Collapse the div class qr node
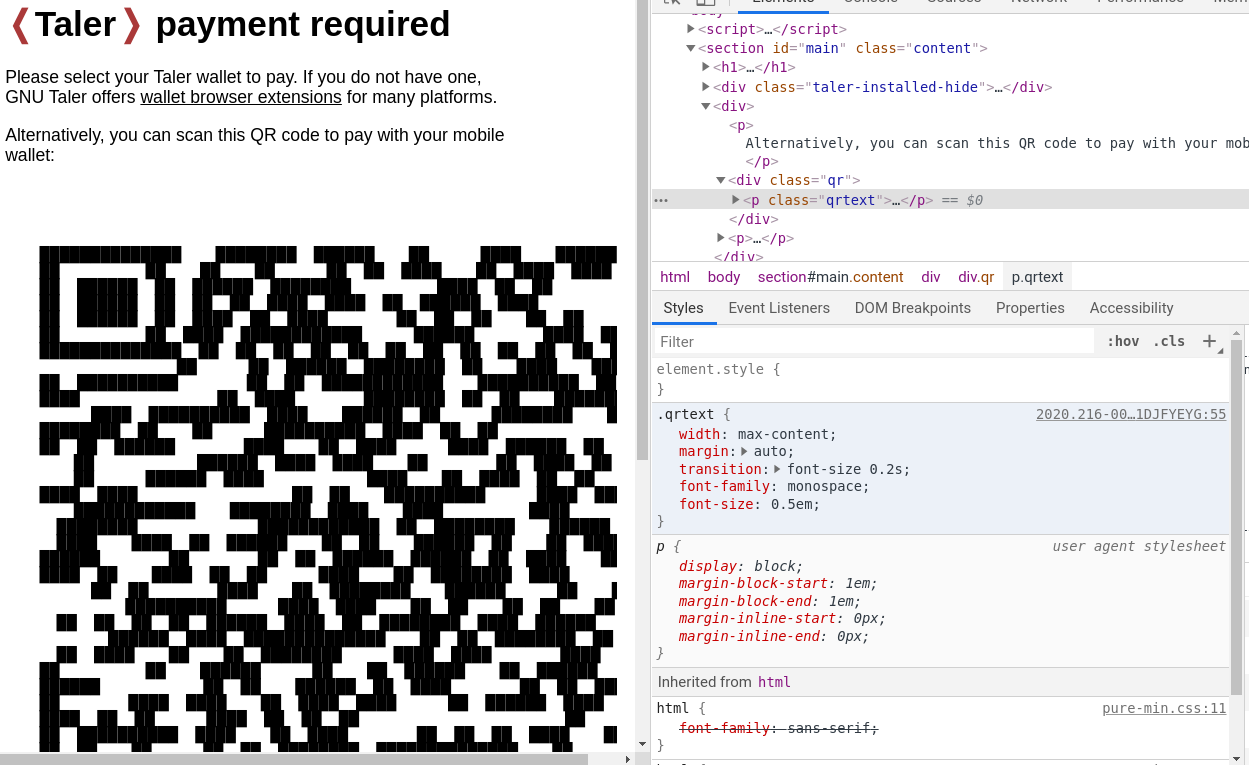 [721, 180]
